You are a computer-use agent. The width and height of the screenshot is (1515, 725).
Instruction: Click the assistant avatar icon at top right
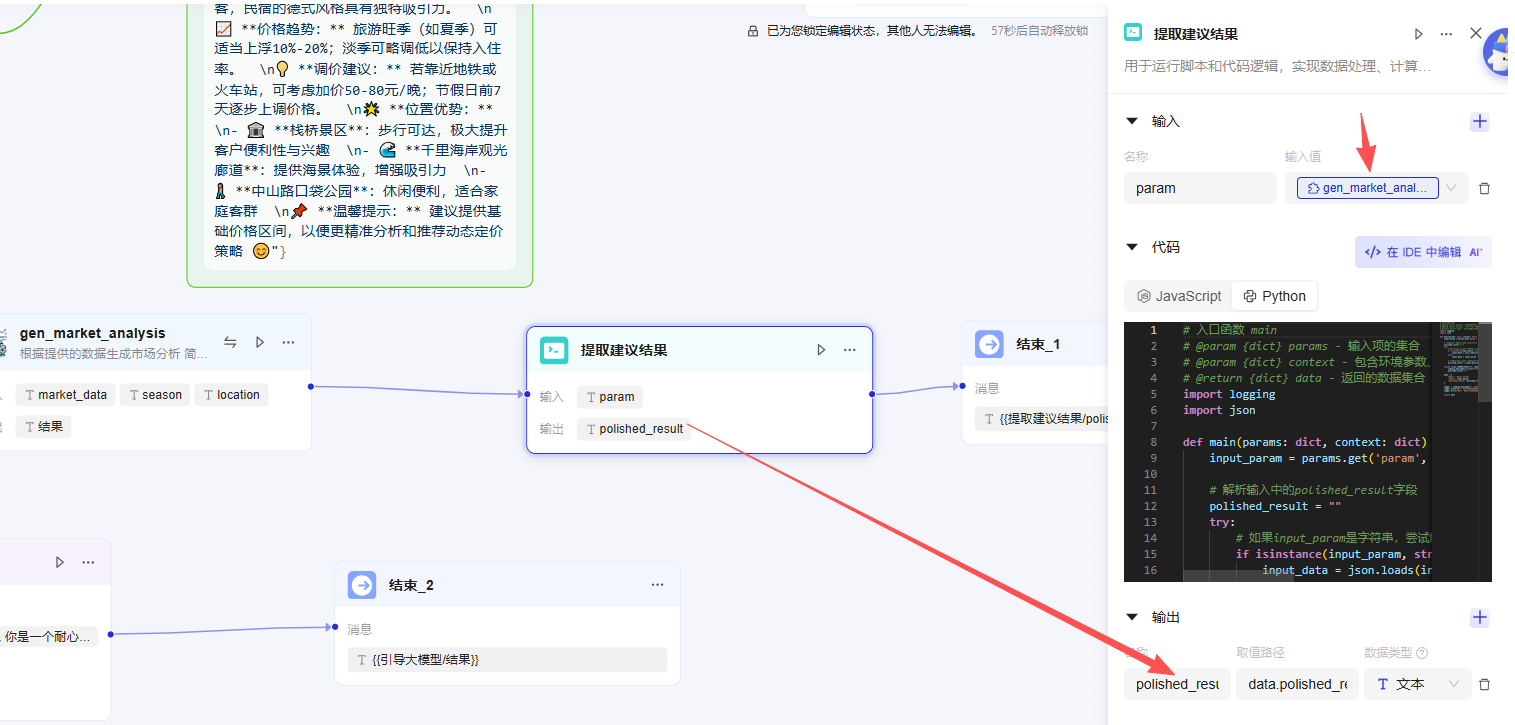pos(1498,52)
